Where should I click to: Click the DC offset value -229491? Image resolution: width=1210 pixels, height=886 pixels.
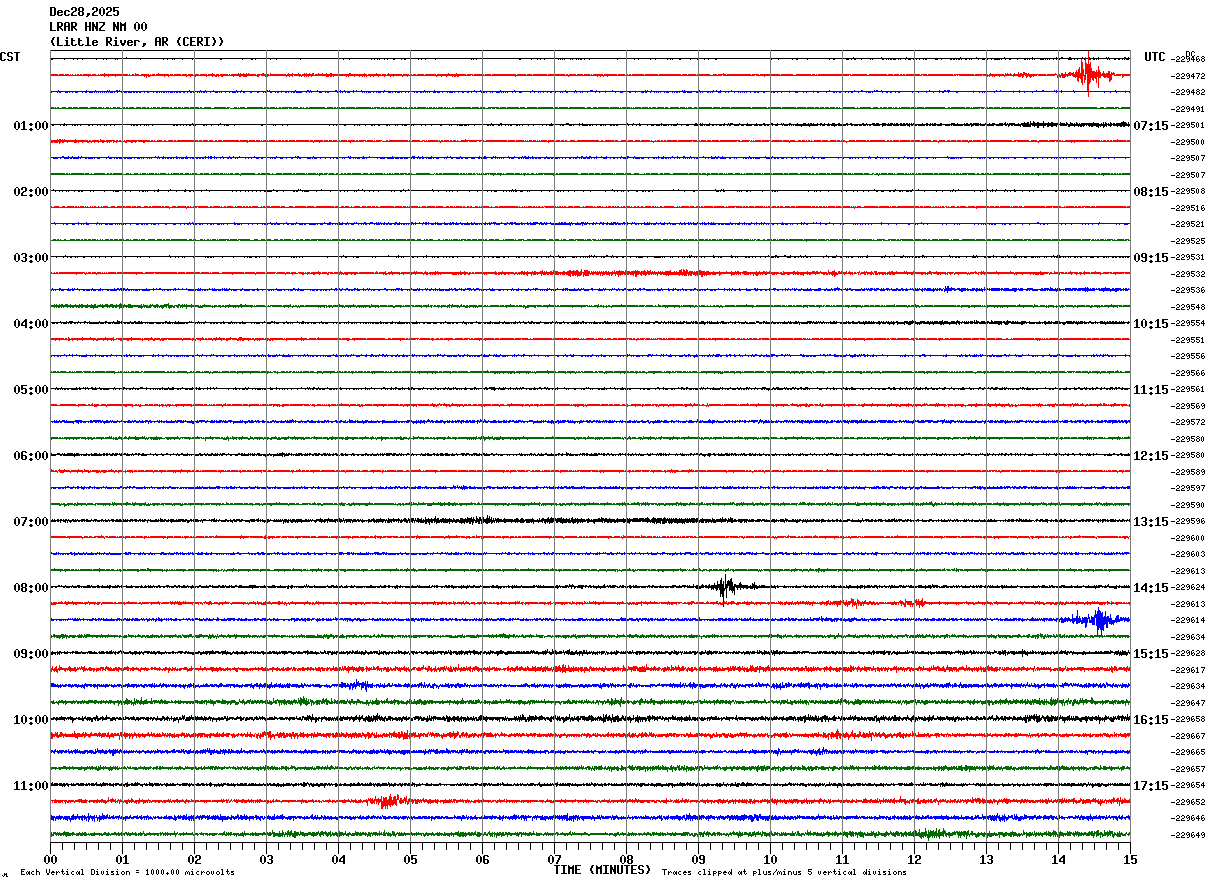[x=1187, y=109]
